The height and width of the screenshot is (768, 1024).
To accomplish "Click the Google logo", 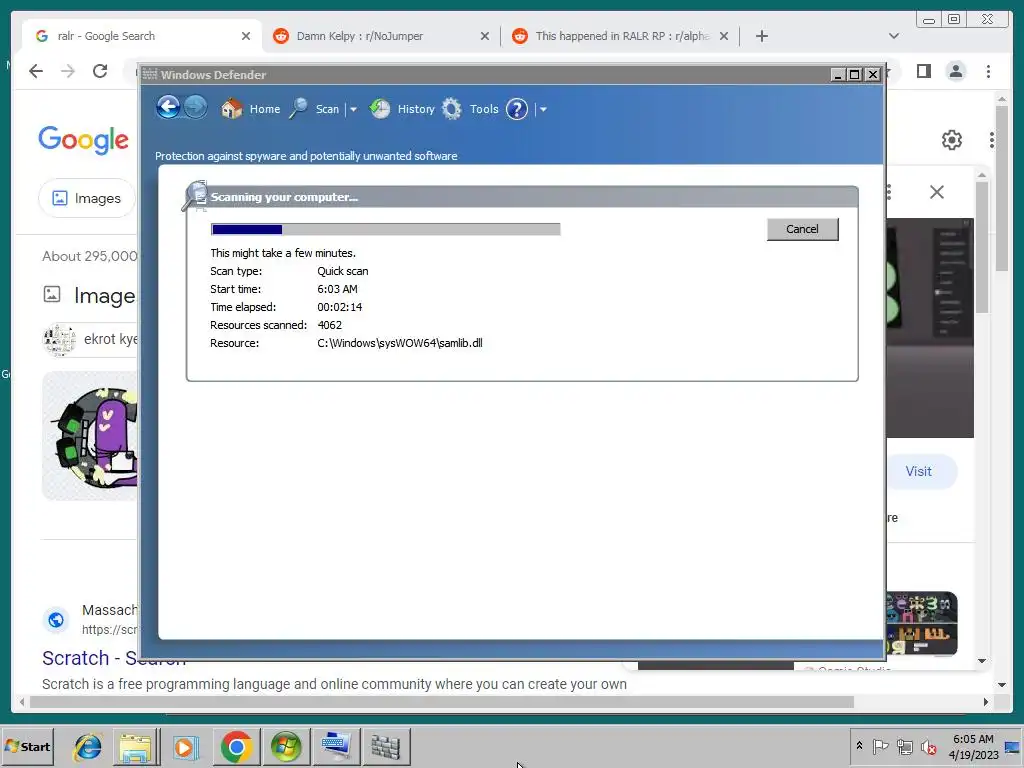I will [x=84, y=139].
